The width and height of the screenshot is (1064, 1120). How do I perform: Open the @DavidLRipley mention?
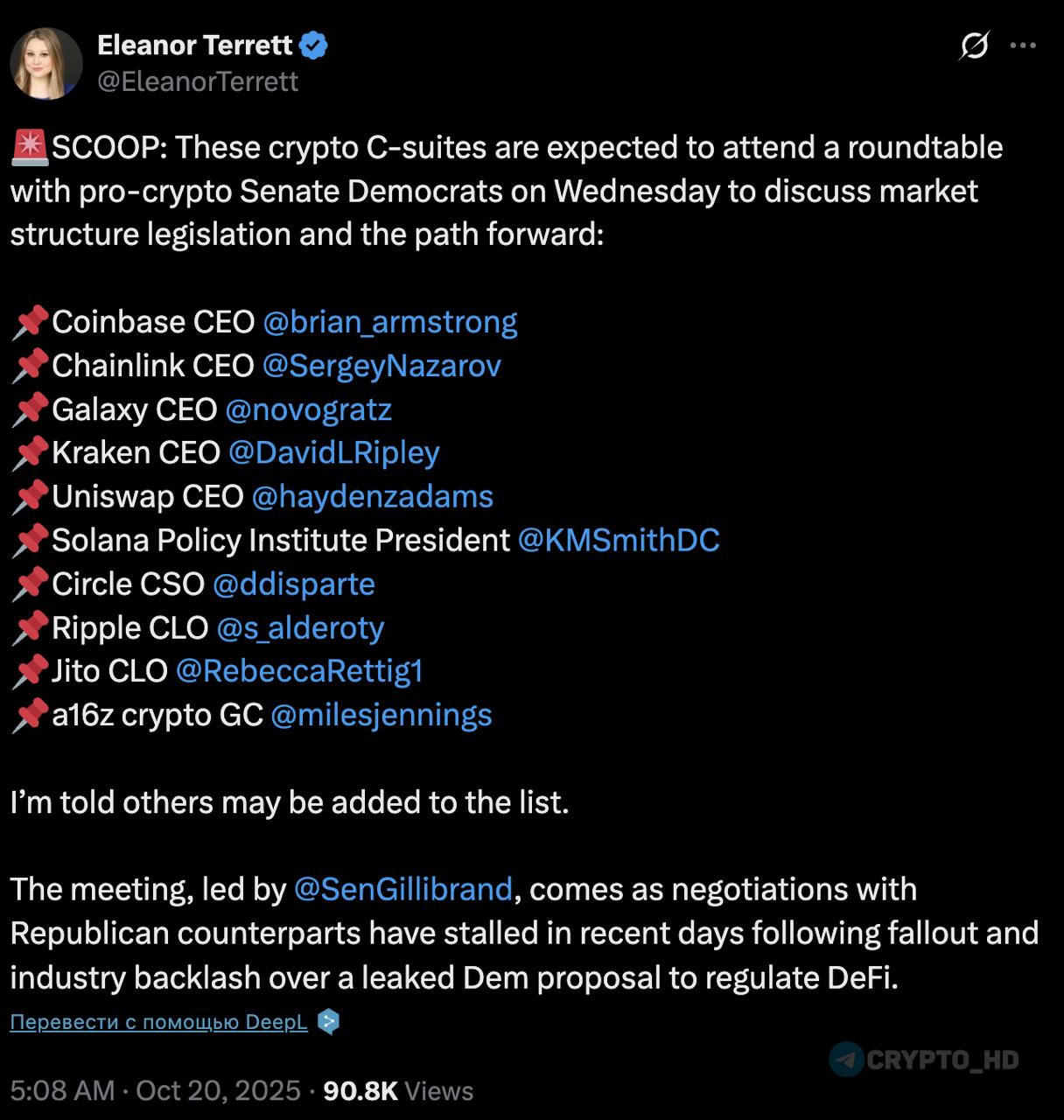(333, 453)
